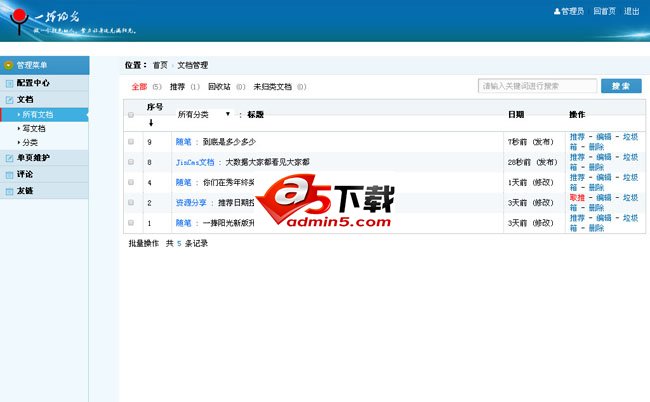Screen dimensions: 650x402
Task: Switch to the 全部 (5) tab
Action: (x=146, y=87)
